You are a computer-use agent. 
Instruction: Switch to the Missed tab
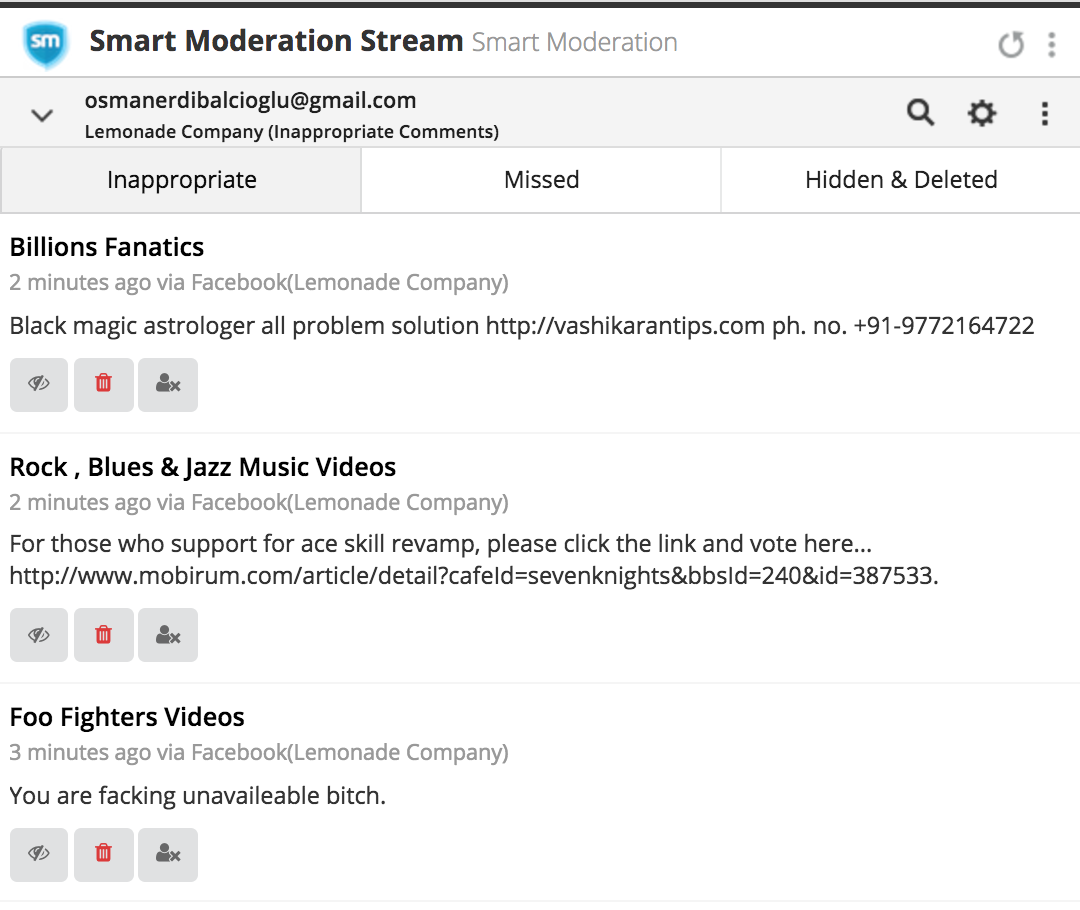[541, 180]
